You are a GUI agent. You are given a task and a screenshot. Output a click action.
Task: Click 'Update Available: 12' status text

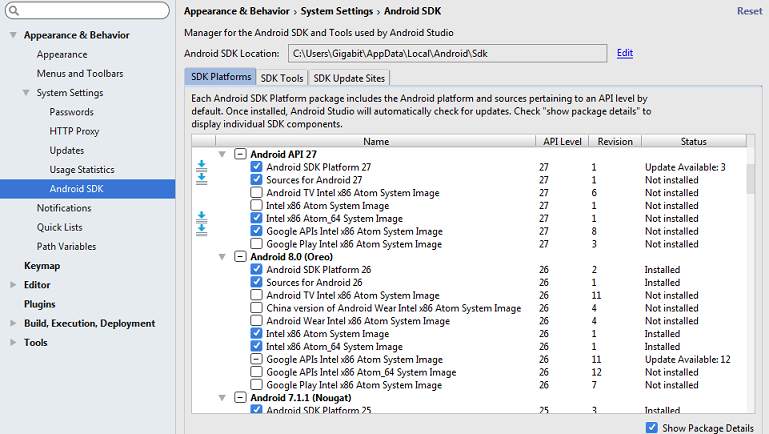688,359
